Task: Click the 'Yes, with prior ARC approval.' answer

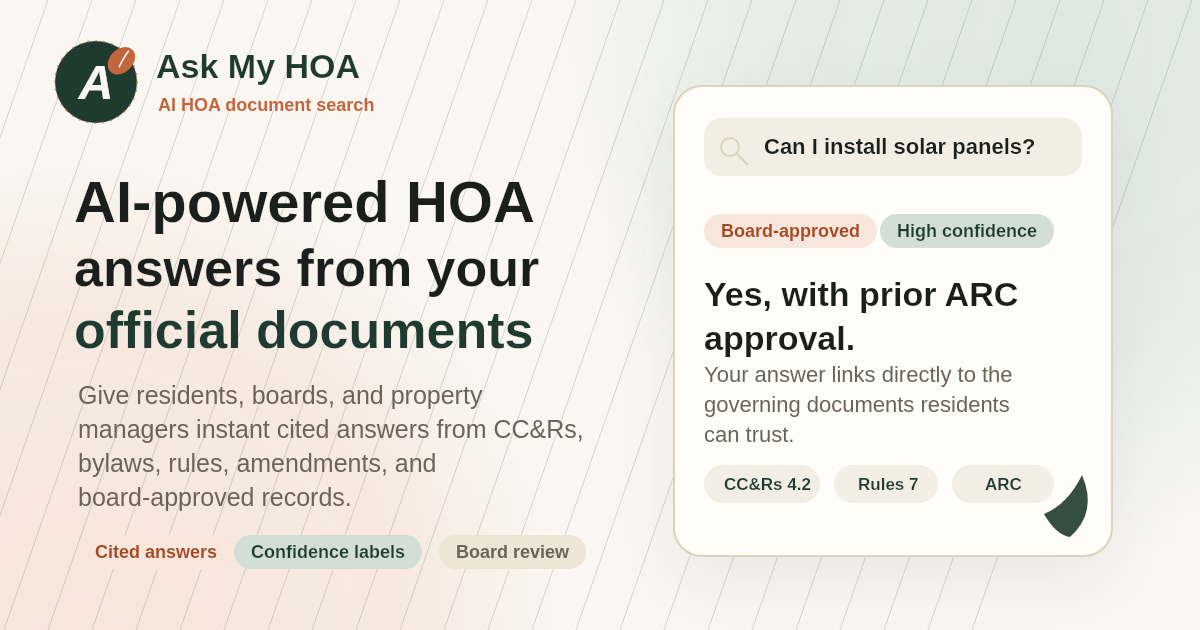Action: tap(861, 316)
